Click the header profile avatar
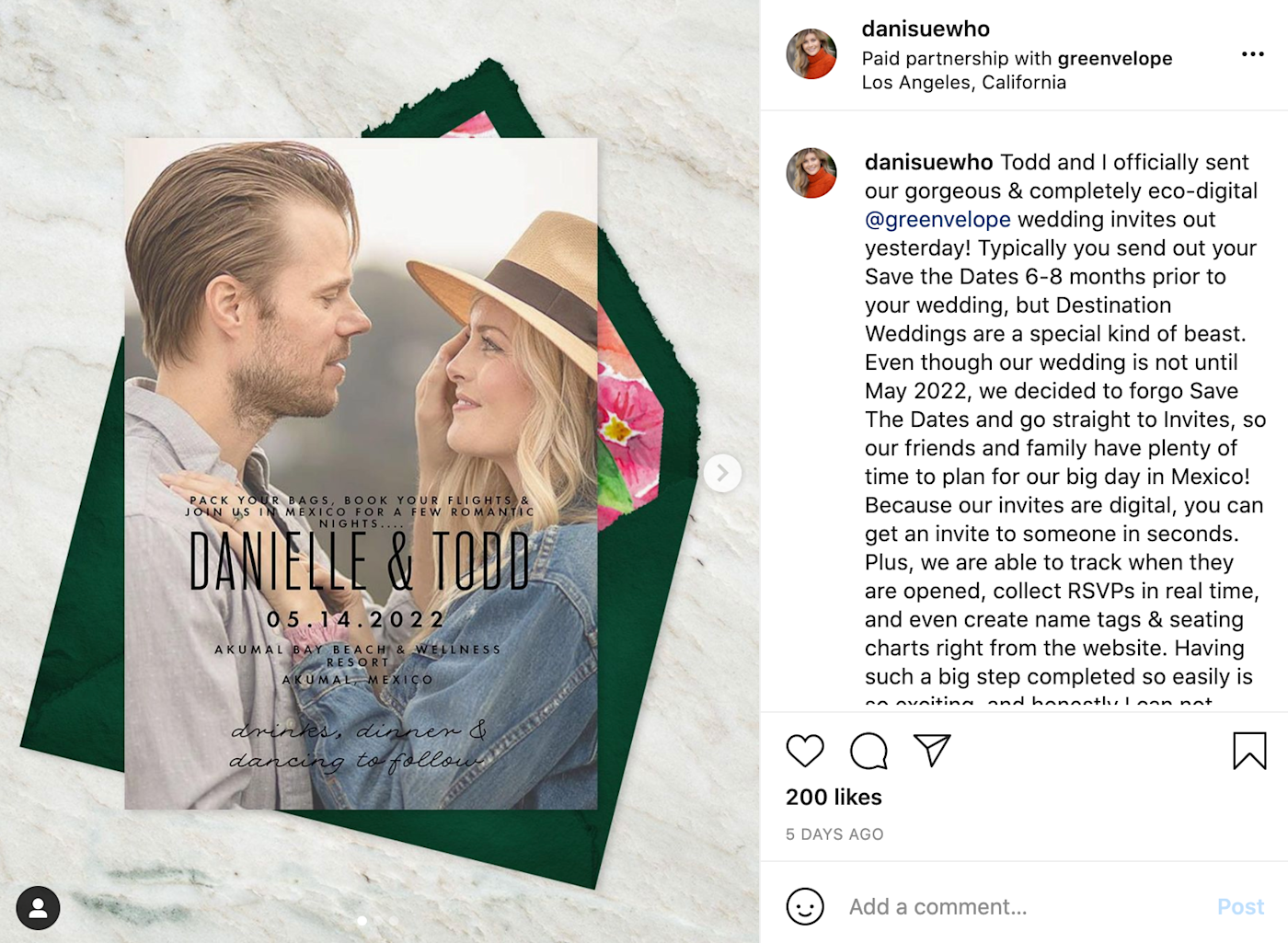This screenshot has height=943, width=1288. pyautogui.click(x=811, y=53)
